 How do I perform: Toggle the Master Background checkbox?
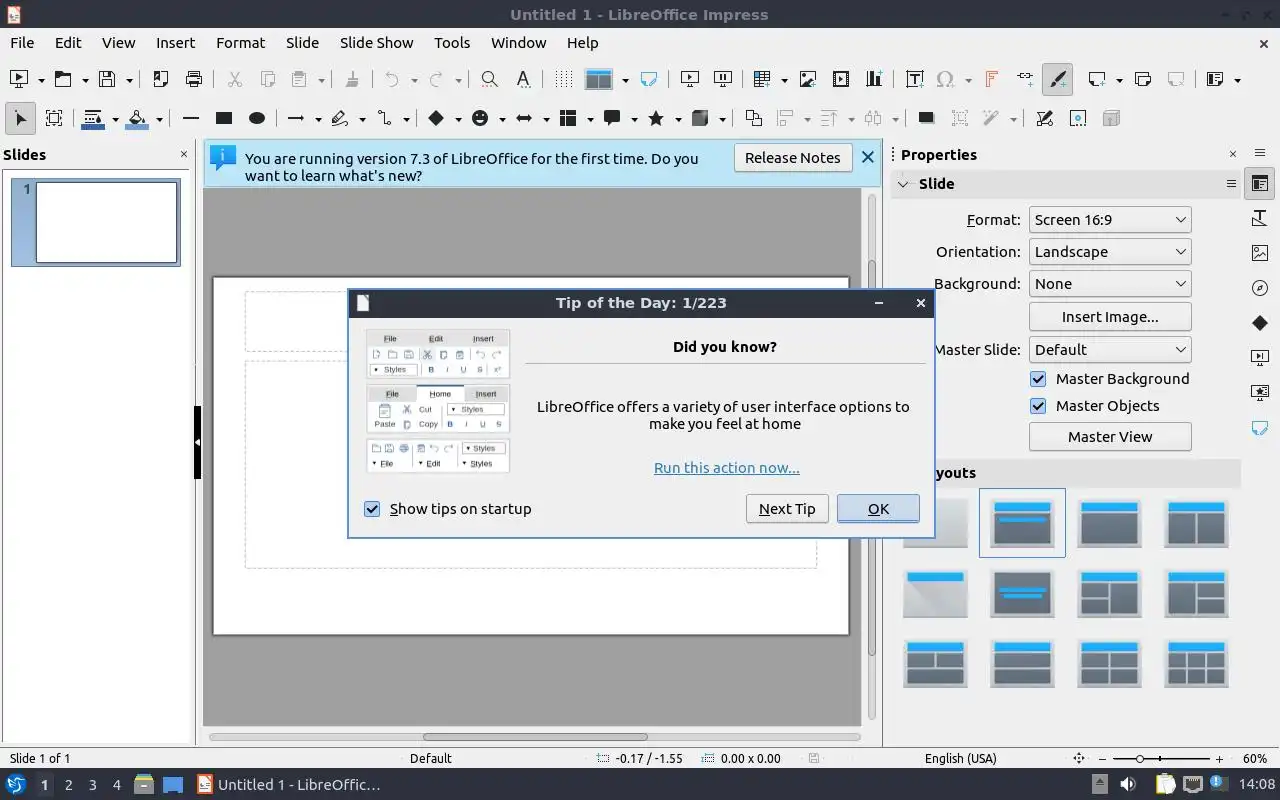point(1038,379)
